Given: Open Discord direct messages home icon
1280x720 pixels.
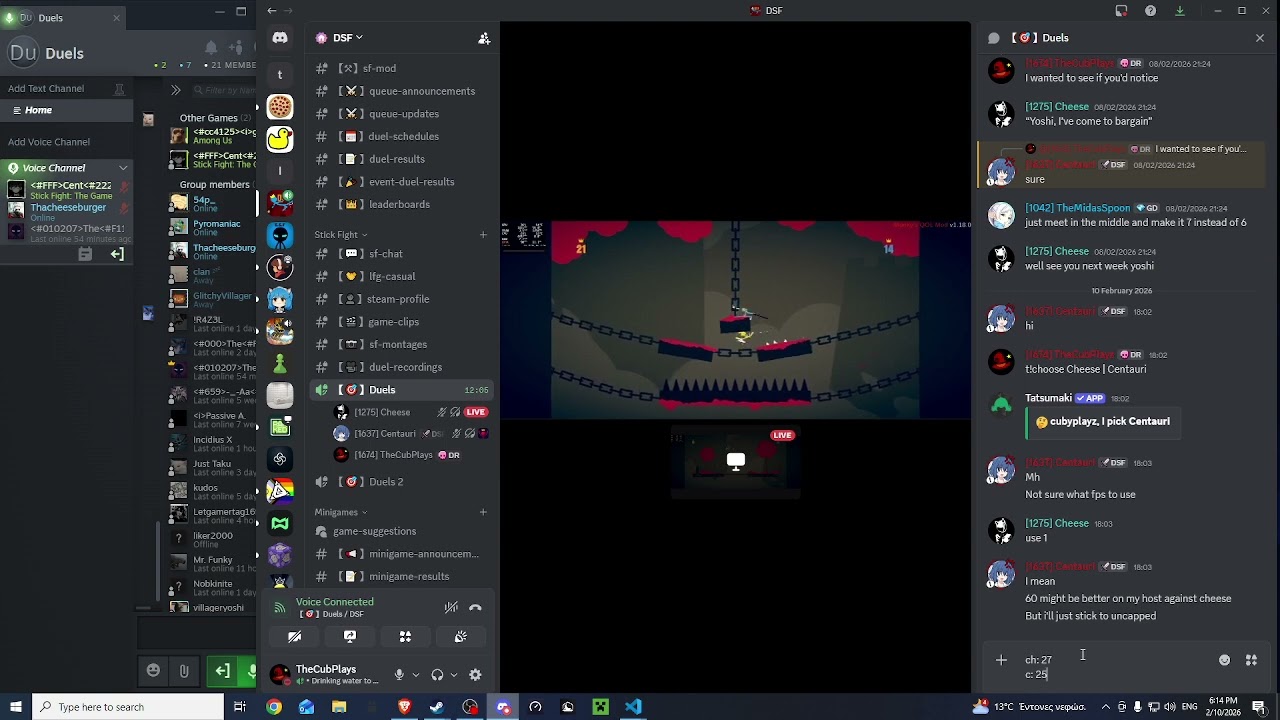Looking at the screenshot, I should pyautogui.click(x=280, y=38).
